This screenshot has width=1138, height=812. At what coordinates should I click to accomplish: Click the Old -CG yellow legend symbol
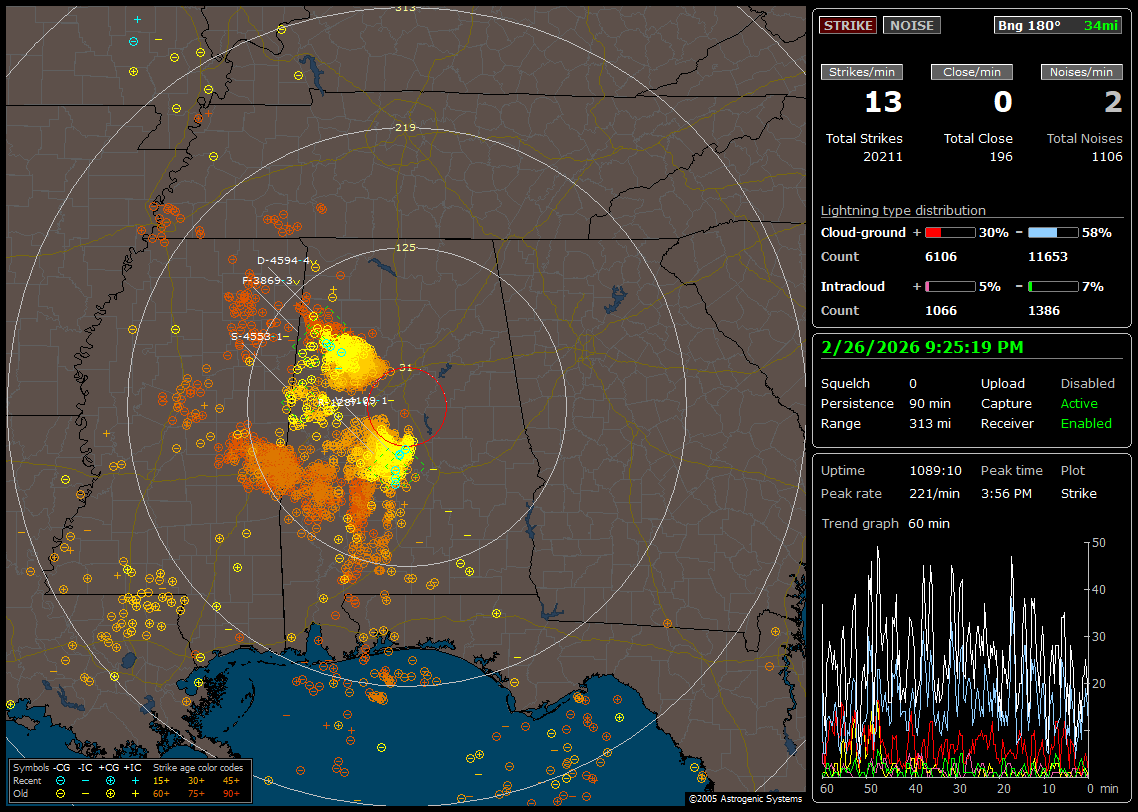pyautogui.click(x=61, y=793)
